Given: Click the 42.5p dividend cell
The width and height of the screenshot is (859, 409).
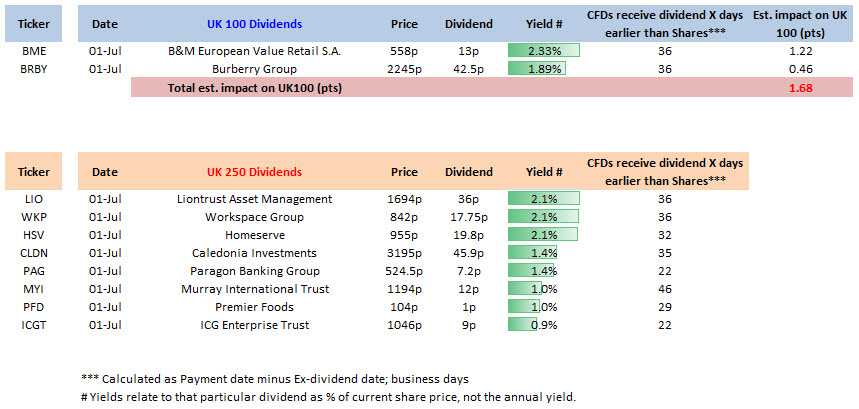Looking at the screenshot, I should coord(468,70).
